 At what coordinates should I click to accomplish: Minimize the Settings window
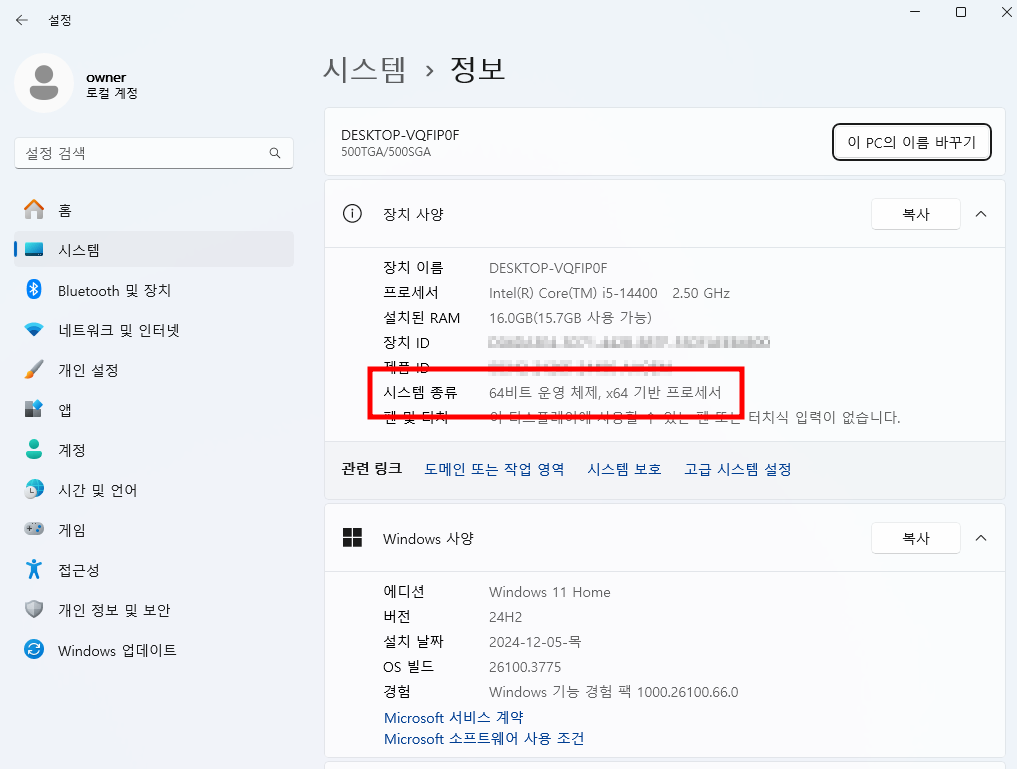(x=915, y=12)
